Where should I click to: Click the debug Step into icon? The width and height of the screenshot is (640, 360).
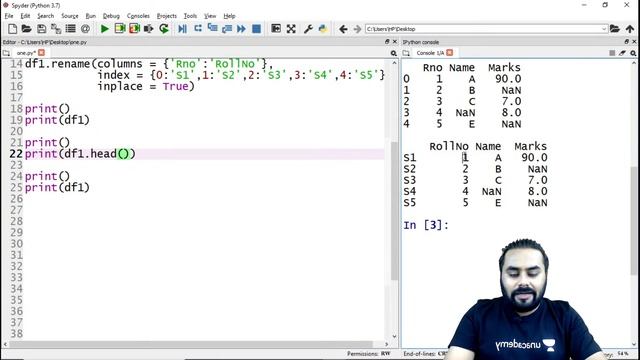(212, 29)
